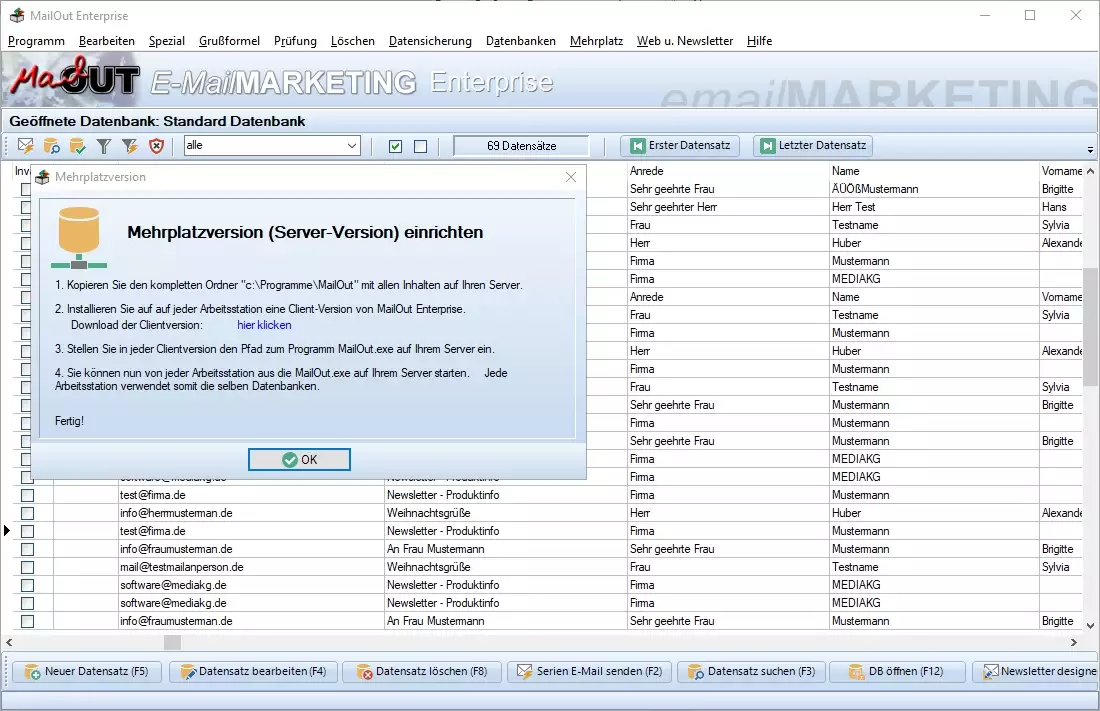The image size is (1100, 711).
Task: Follow the 'hier klicken' download link
Action: tap(264, 325)
